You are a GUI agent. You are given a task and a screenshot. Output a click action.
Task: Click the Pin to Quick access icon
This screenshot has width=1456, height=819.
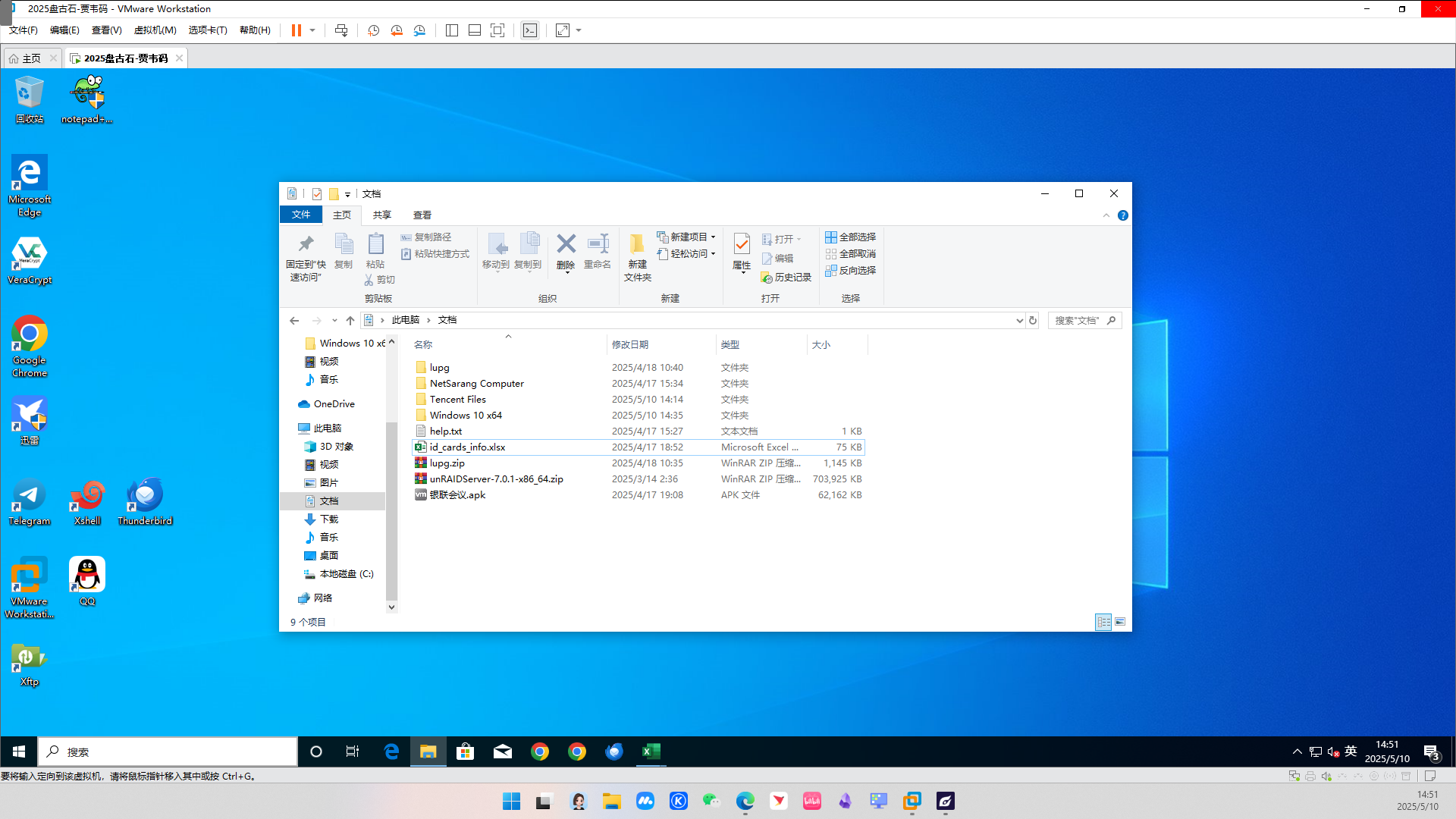(306, 245)
